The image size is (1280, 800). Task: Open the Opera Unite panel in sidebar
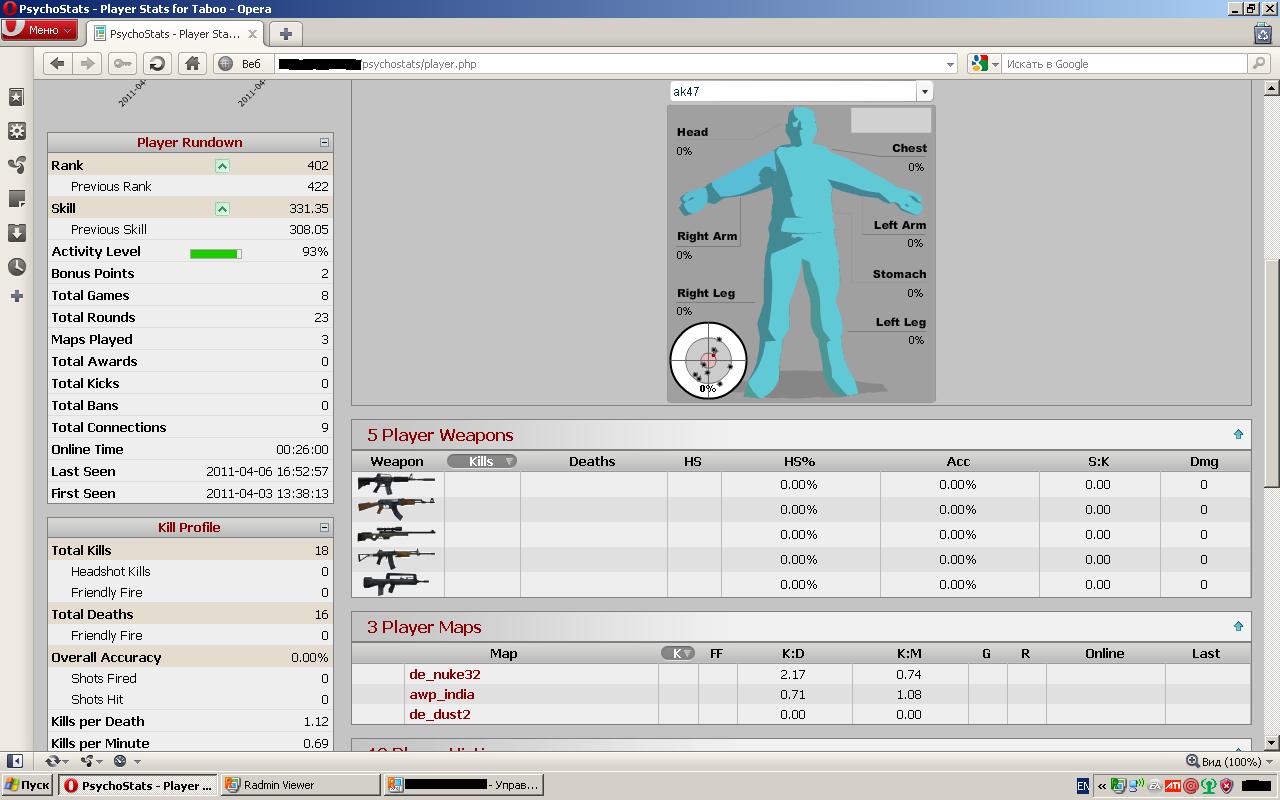click(x=16, y=165)
